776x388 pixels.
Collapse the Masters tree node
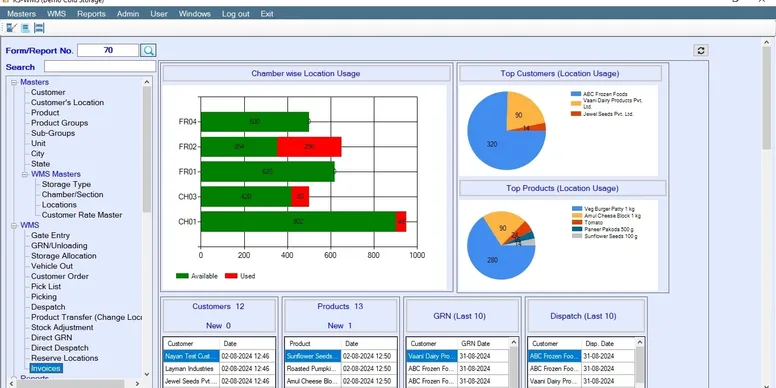coord(14,82)
